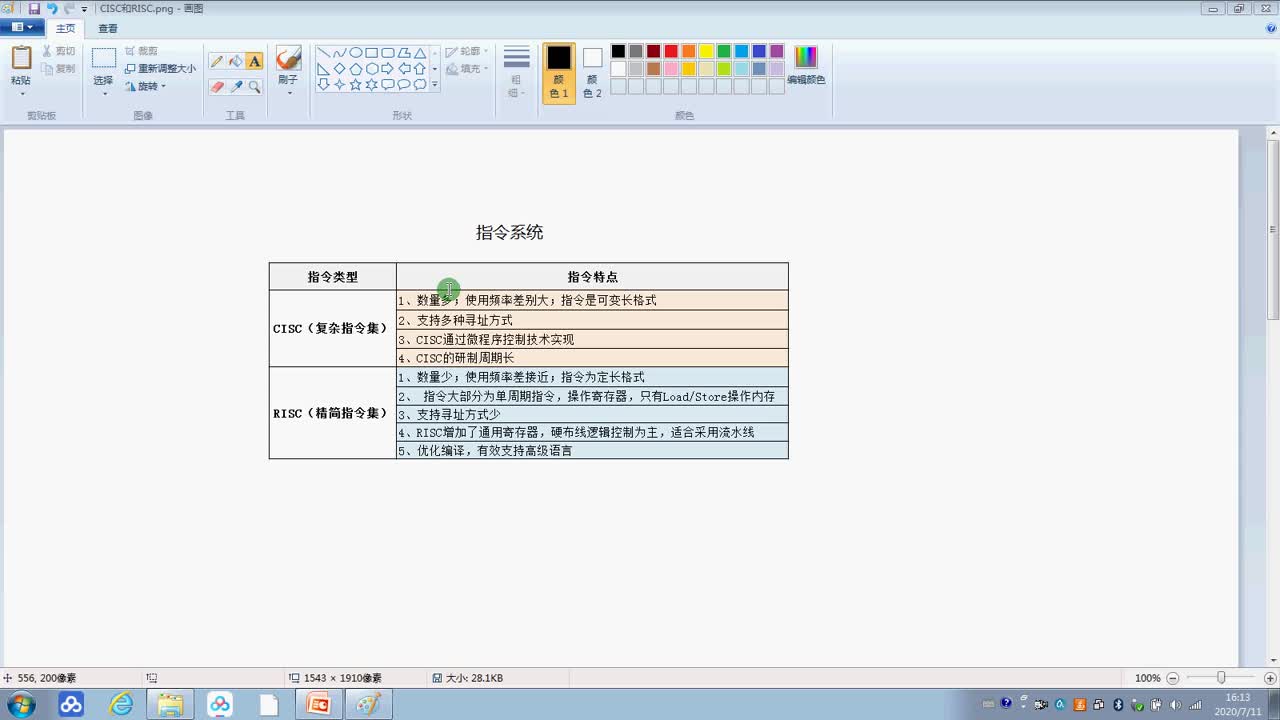This screenshot has height=720, width=1280.
Task: Click the Brushes icon
Action: coord(288,59)
